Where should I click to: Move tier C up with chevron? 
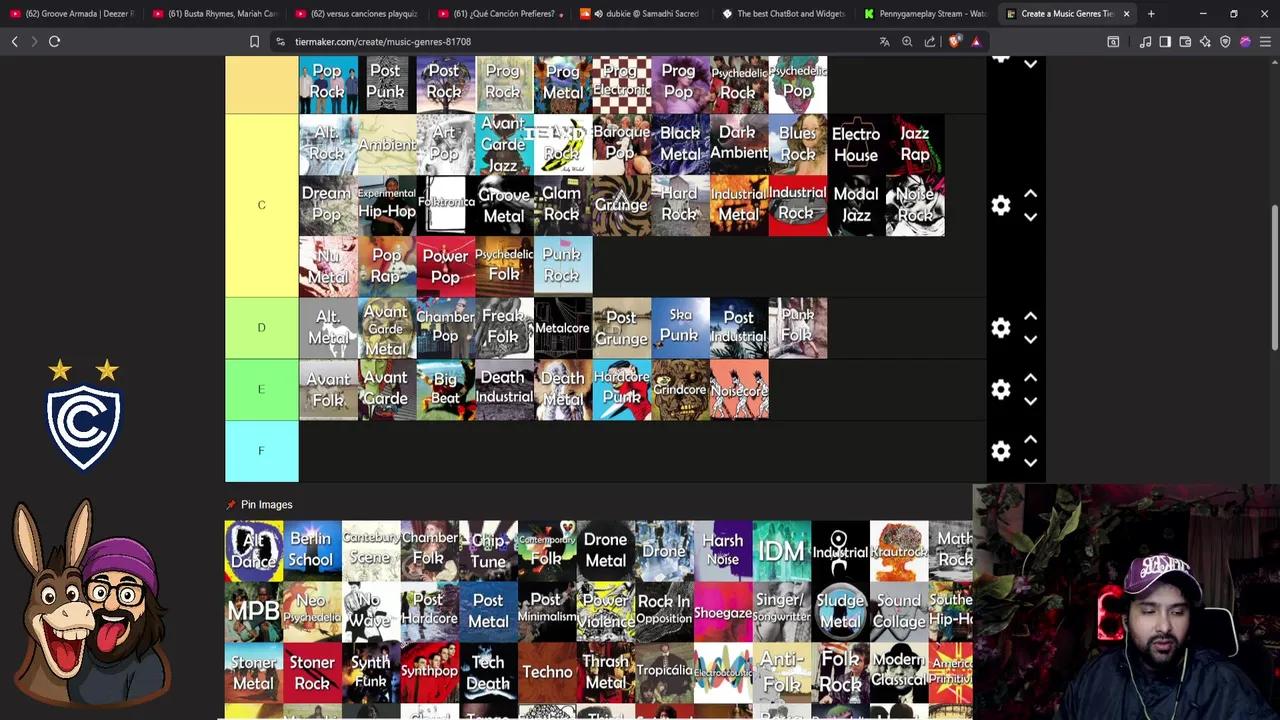click(x=1030, y=194)
